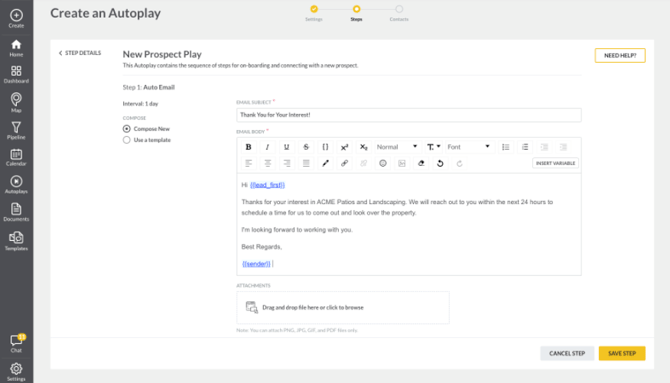Click the unlink icon
Screen dimensions: 670x383
pos(364,163)
